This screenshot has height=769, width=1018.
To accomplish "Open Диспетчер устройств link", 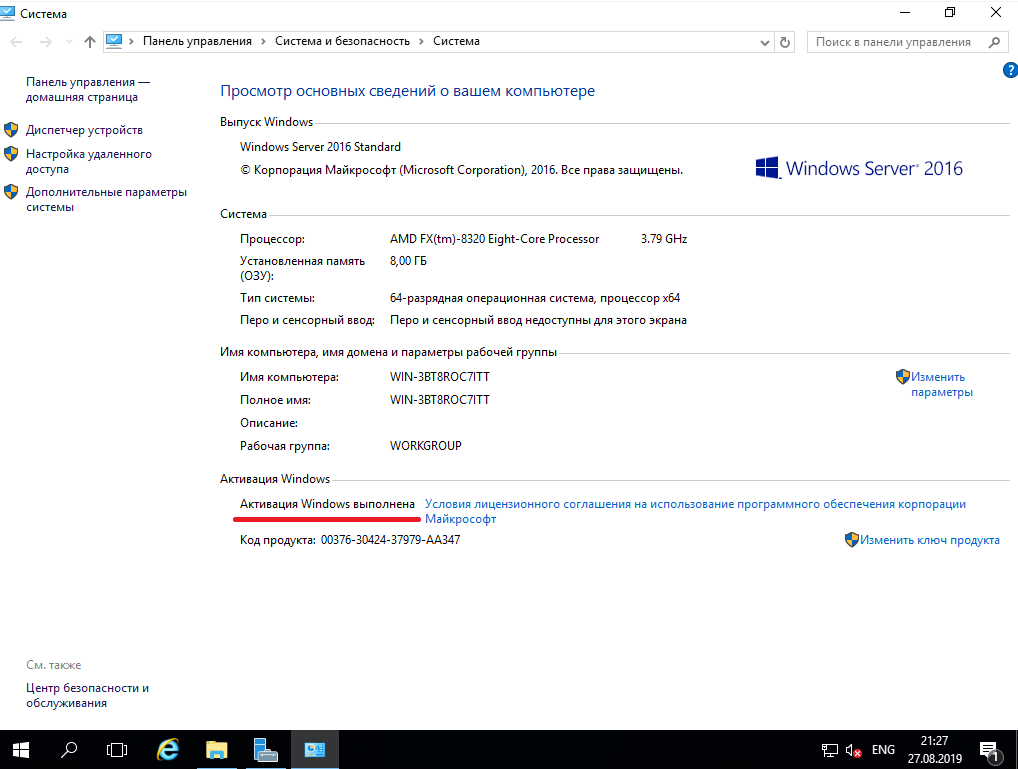I will point(84,130).
